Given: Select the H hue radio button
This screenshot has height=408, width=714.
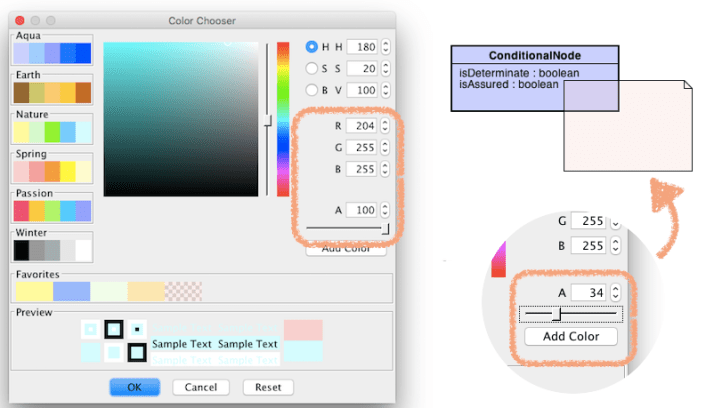Looking at the screenshot, I should 311,47.
